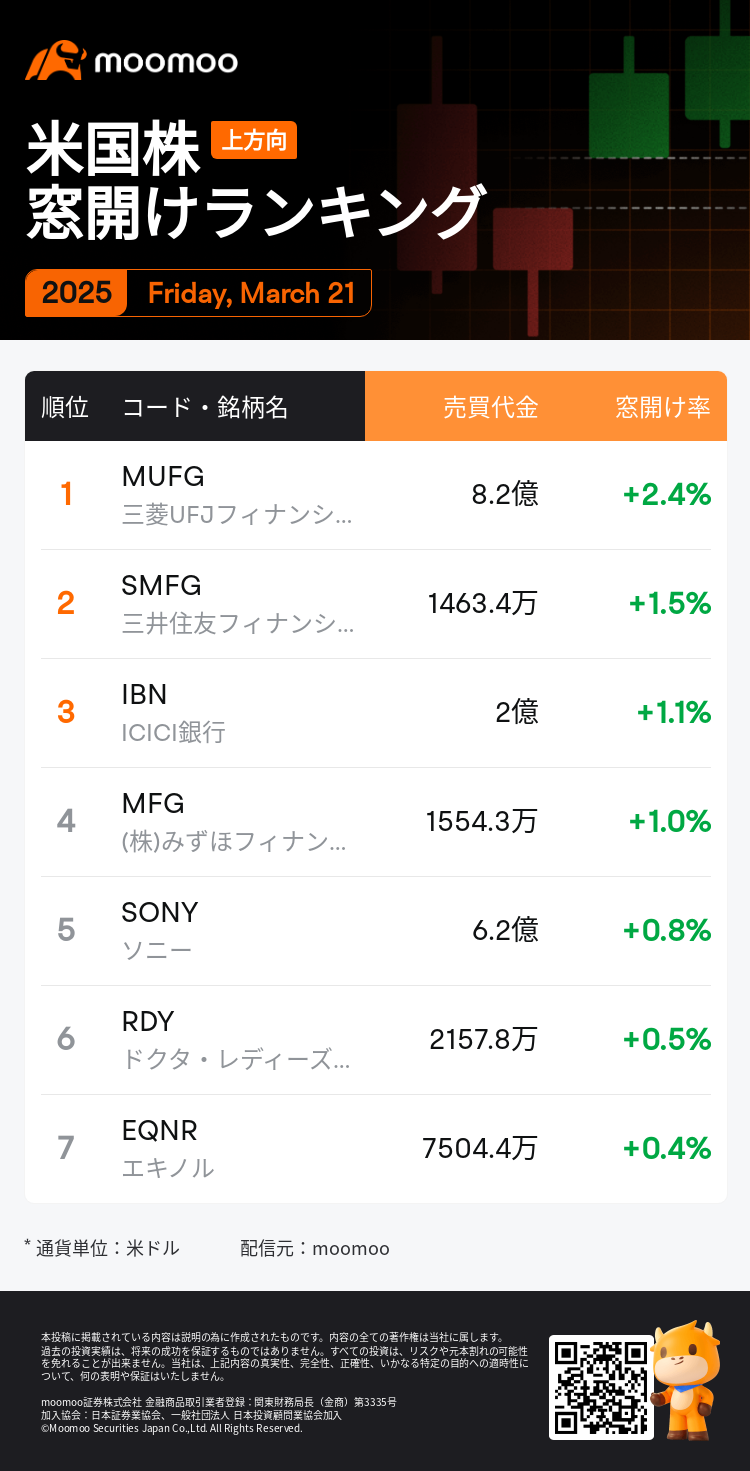Click the Friday, March 21 date
750x1471 pixels.
[251, 293]
